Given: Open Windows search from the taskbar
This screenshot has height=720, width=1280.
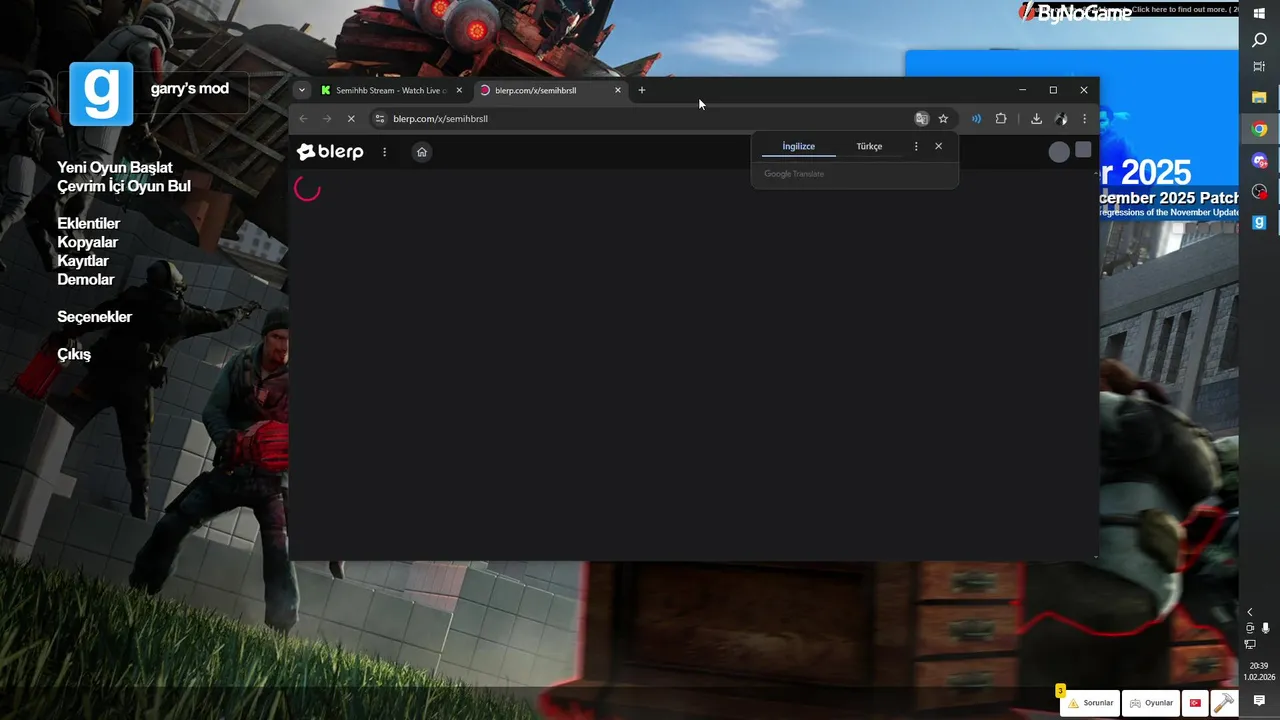Looking at the screenshot, I should click(x=1260, y=40).
